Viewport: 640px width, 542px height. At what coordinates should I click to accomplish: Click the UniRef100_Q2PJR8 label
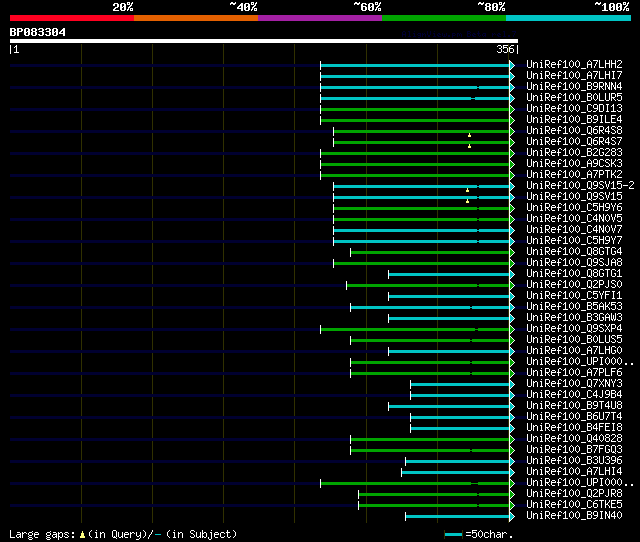coord(574,494)
